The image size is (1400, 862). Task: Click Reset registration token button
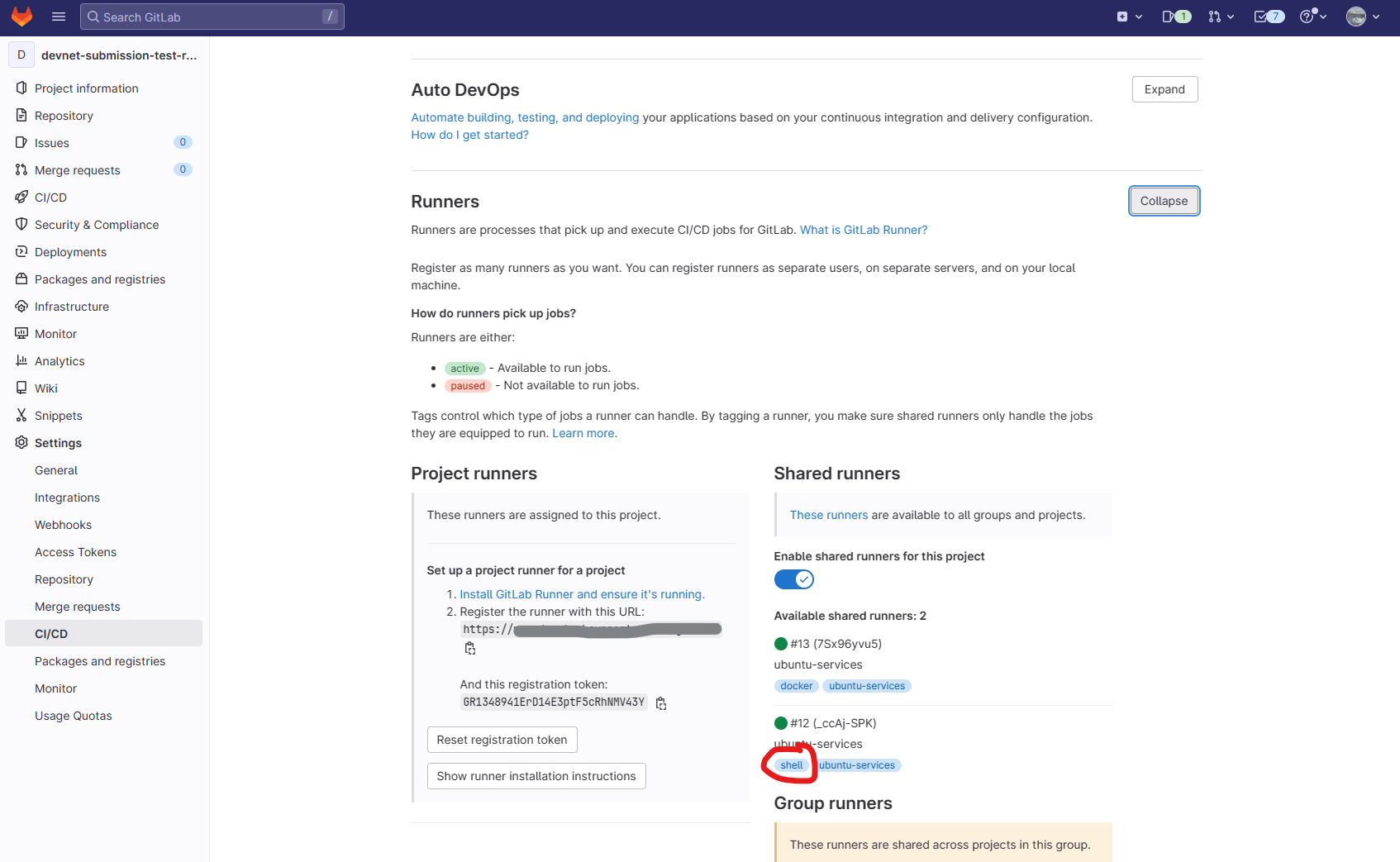click(x=502, y=740)
